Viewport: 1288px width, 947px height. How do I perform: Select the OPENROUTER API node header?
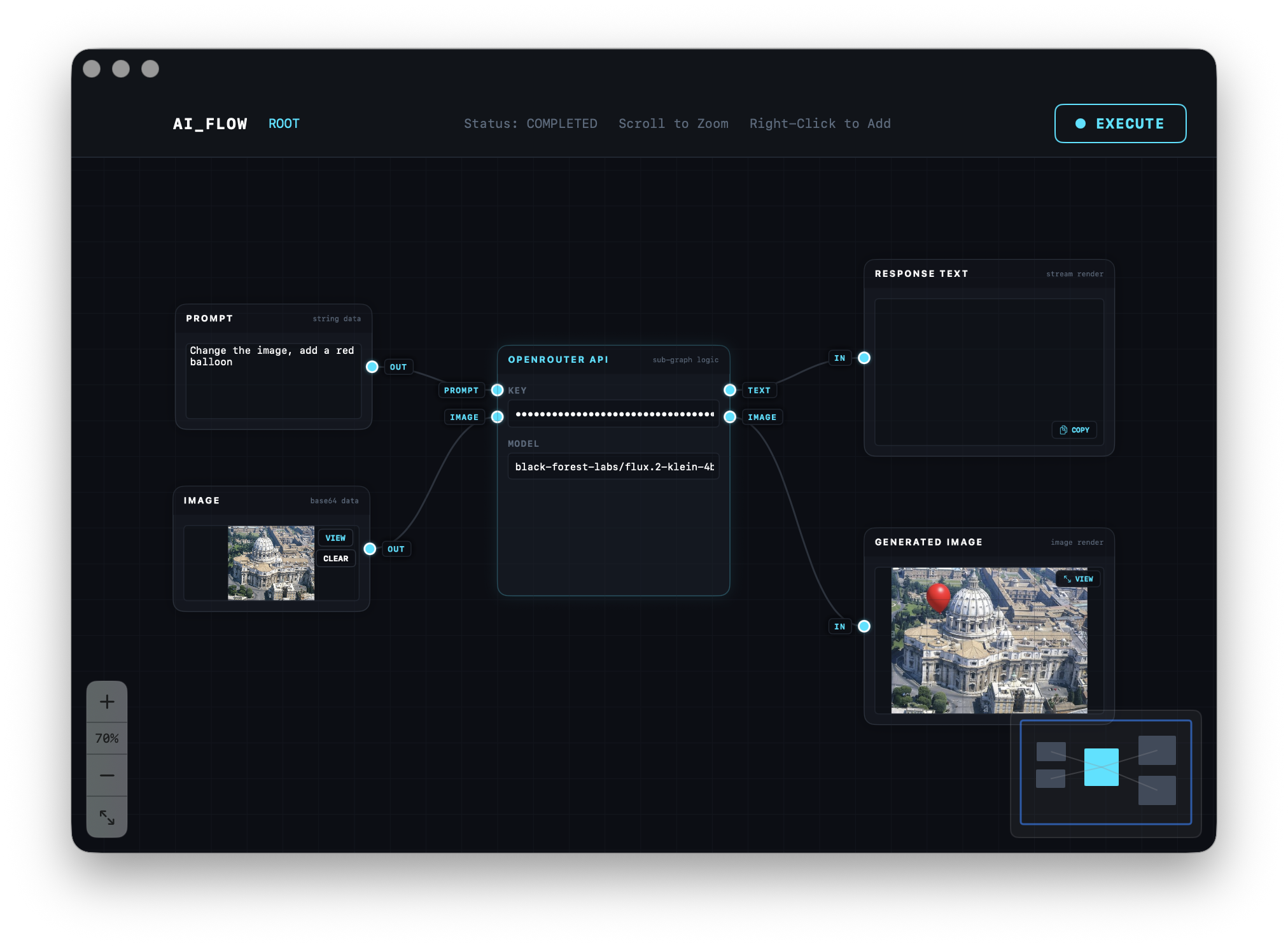point(613,360)
